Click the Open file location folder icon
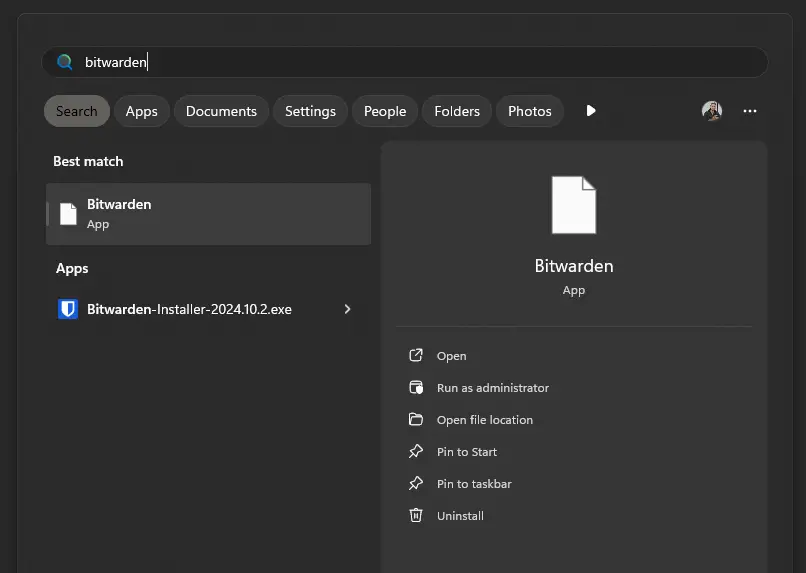806x573 pixels. pos(416,419)
